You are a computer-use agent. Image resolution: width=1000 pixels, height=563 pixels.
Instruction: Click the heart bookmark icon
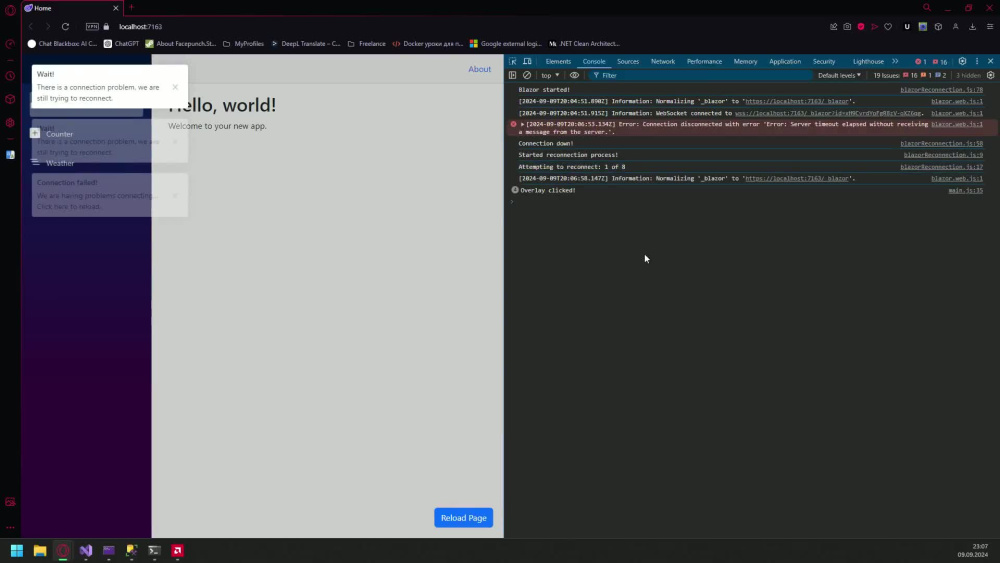(888, 27)
